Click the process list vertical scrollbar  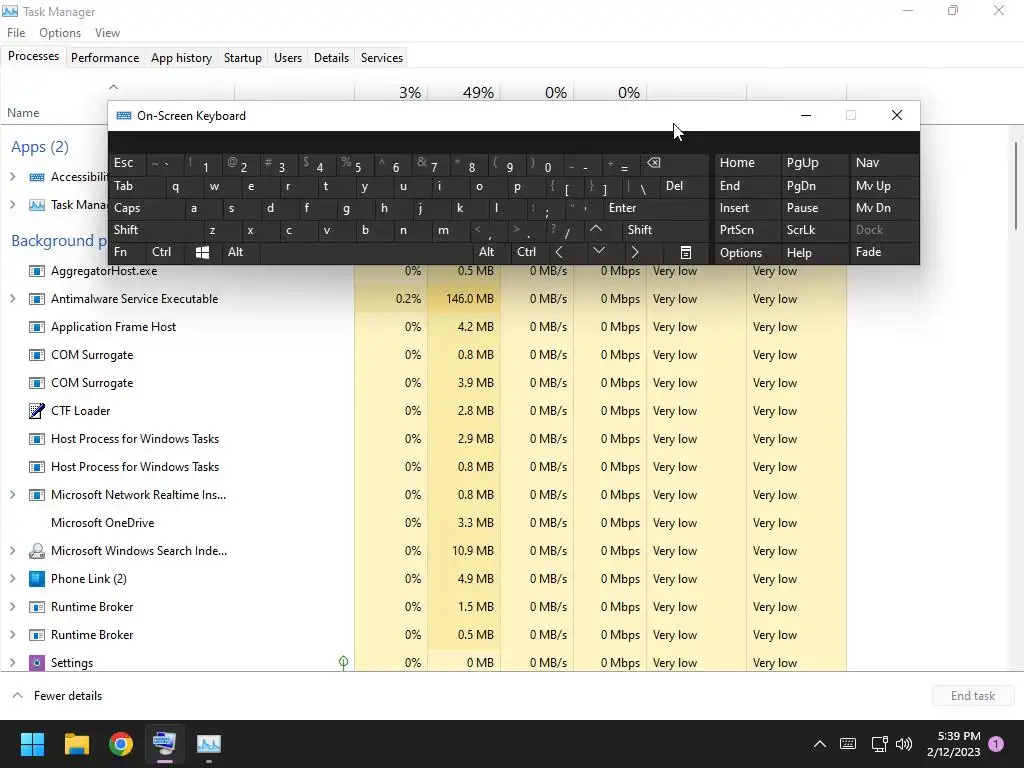[1016, 185]
